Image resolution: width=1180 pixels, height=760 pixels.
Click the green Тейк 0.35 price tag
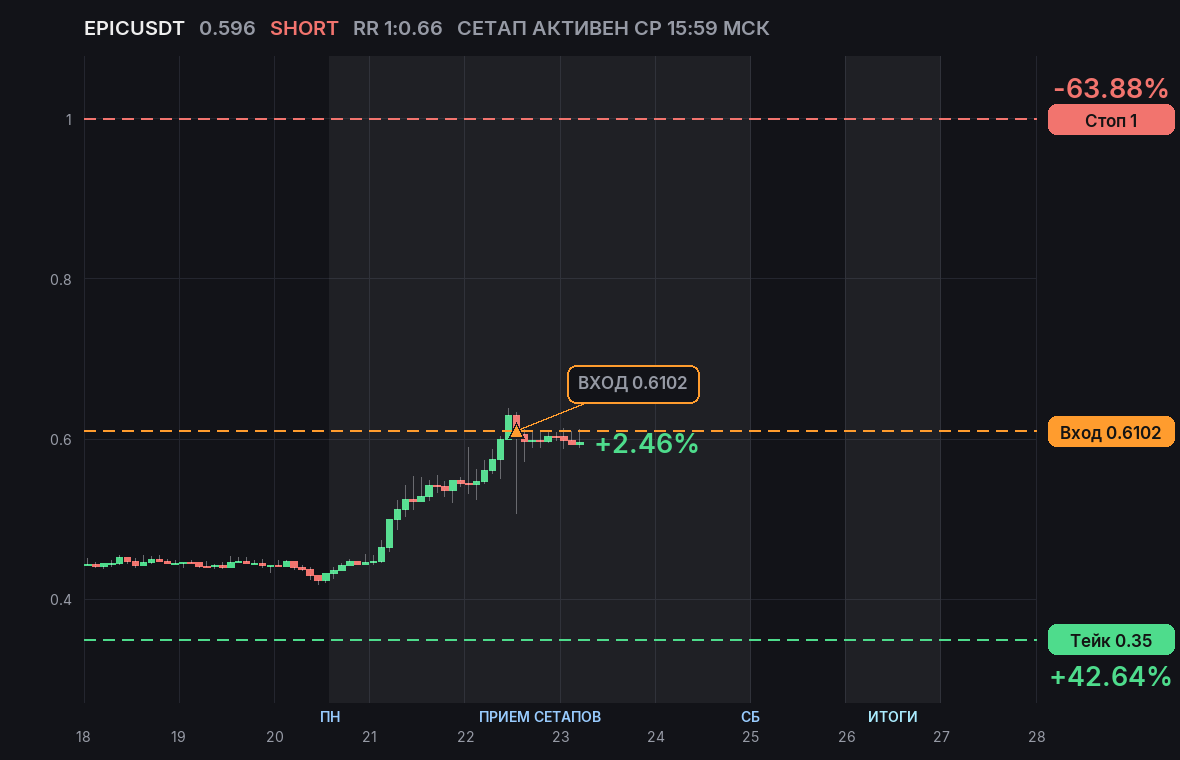coord(1111,640)
